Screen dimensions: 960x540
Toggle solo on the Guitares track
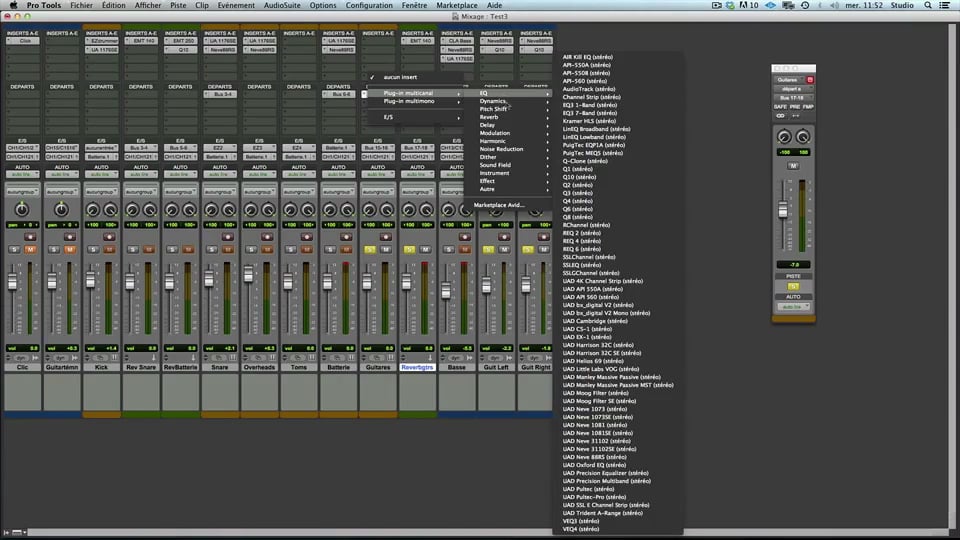(x=370, y=250)
